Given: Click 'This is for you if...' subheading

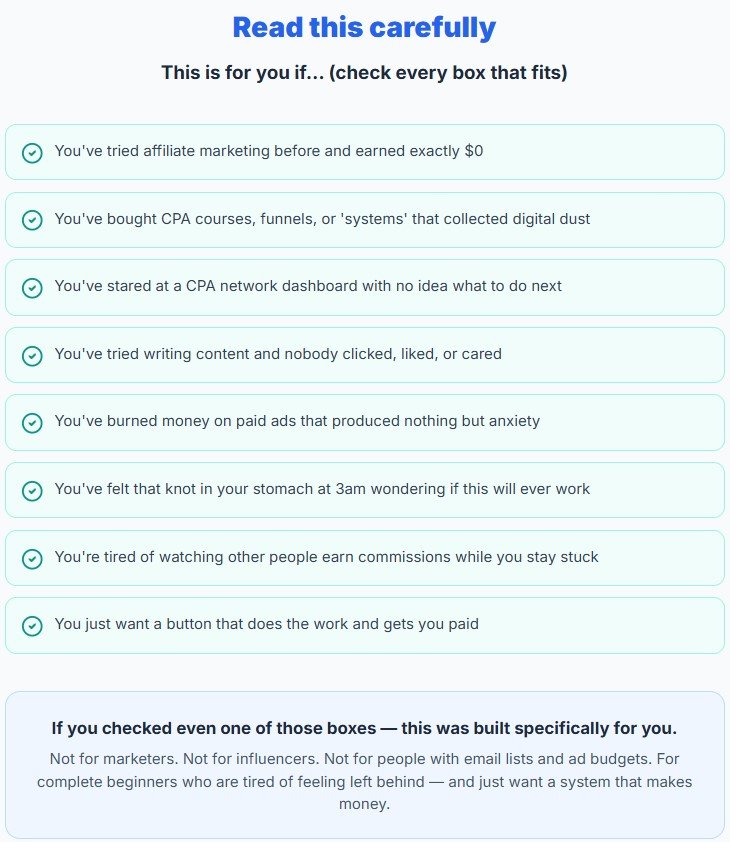Looking at the screenshot, I should [x=364, y=72].
